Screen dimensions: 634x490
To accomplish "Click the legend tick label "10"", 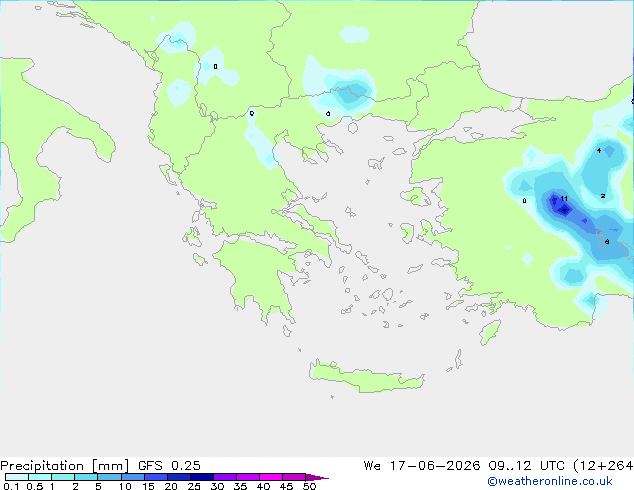I will (x=125, y=486).
